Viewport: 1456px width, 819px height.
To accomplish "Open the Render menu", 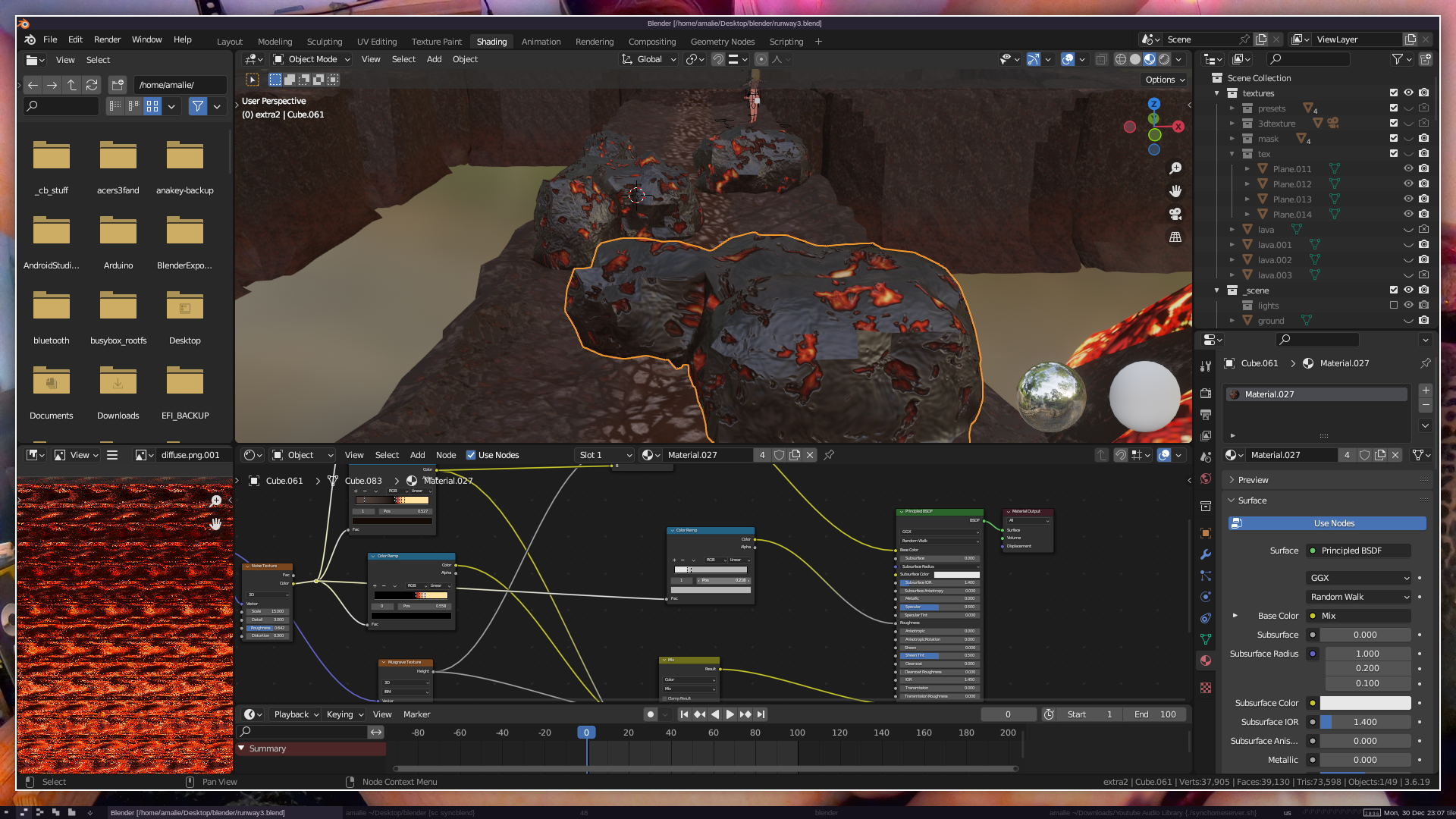I will pos(107,39).
